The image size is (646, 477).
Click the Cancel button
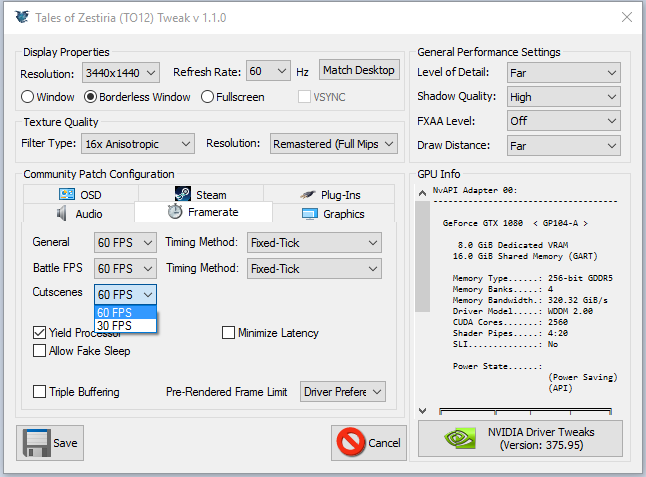click(369, 443)
